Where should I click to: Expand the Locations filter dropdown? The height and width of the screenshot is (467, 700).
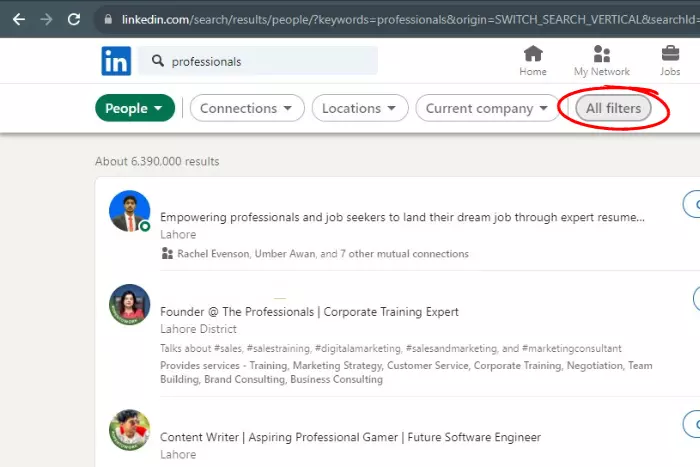click(360, 108)
